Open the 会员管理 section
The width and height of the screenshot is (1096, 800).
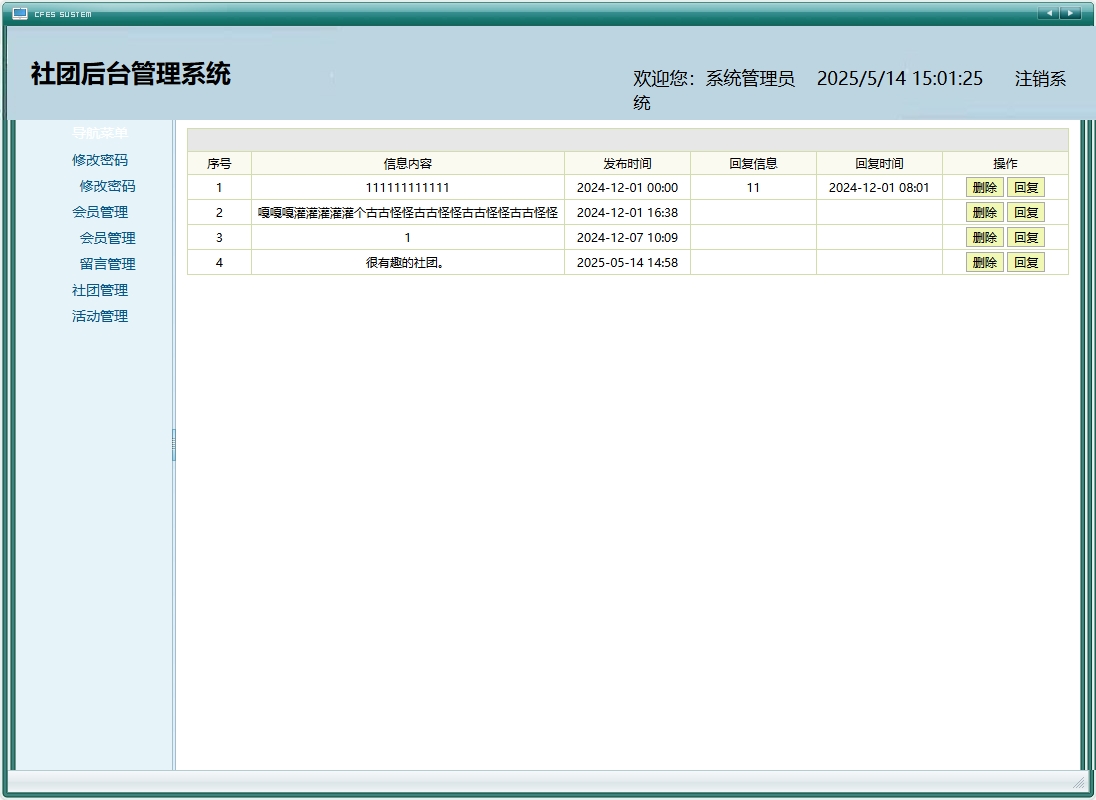tap(101, 212)
